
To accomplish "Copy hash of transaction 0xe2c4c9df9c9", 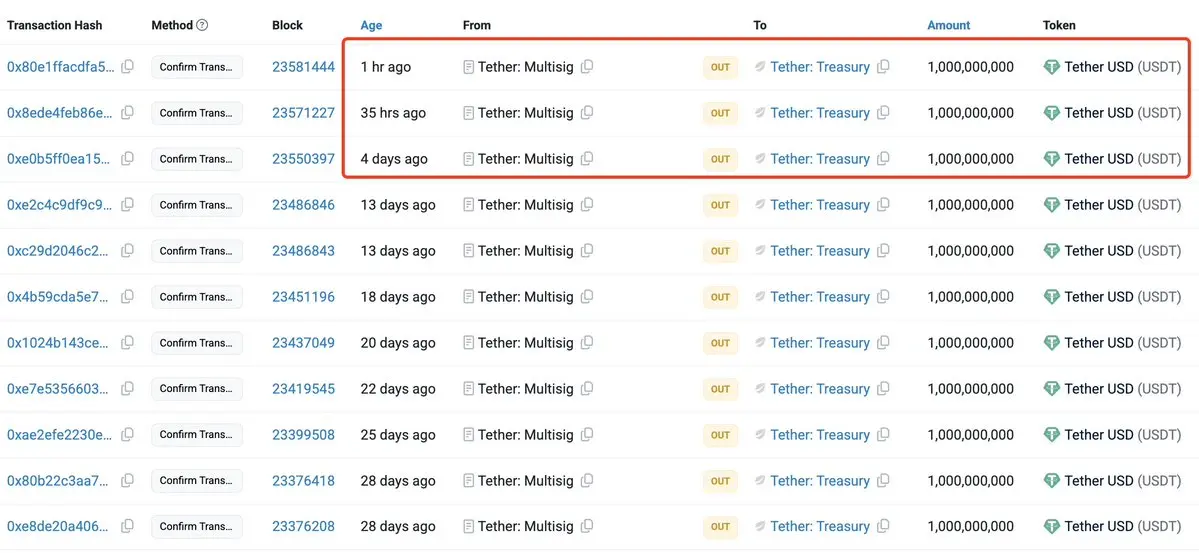I will point(127,205).
